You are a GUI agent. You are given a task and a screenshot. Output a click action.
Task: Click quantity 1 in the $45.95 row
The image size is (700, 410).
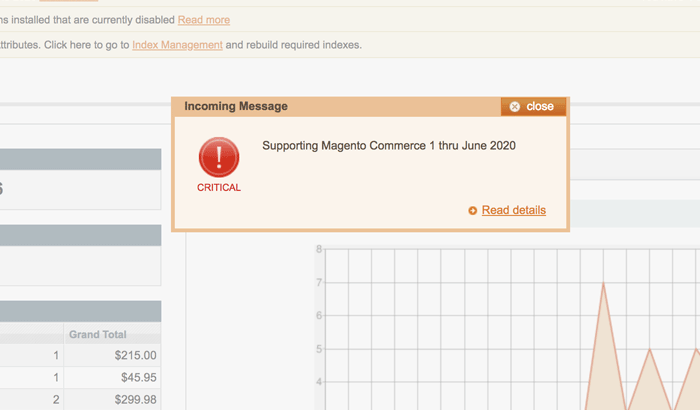[56, 377]
